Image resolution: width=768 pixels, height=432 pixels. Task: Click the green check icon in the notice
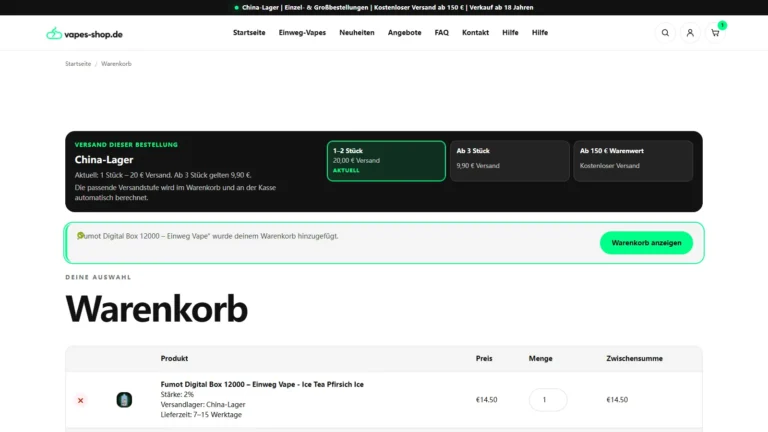click(x=80, y=236)
